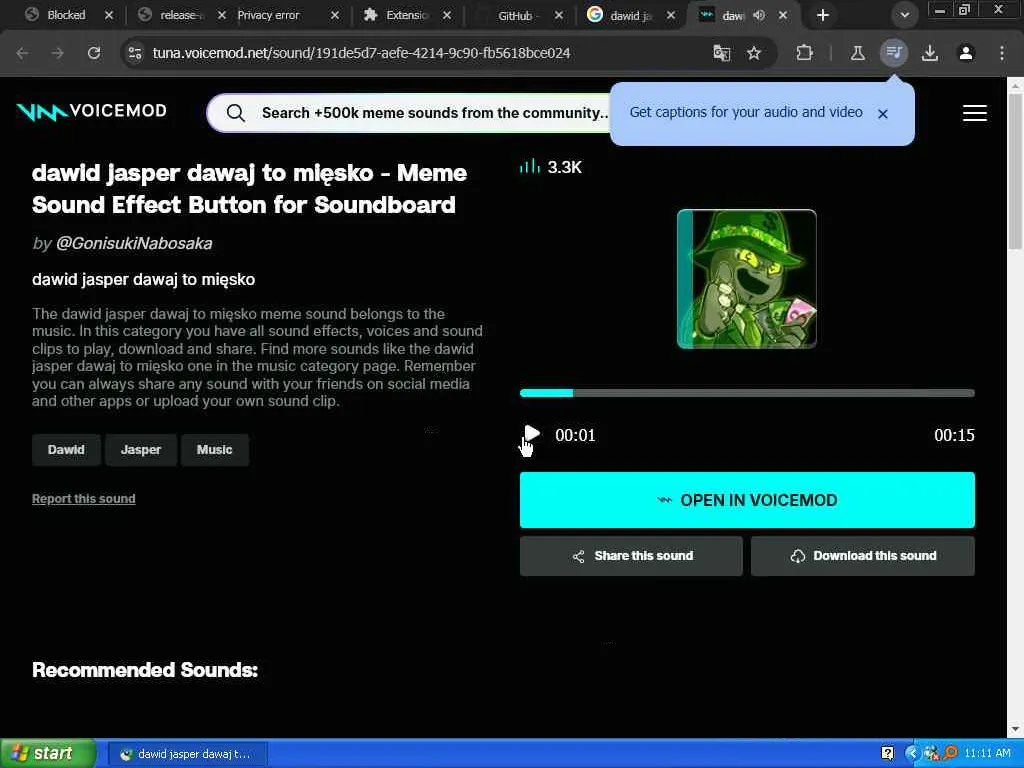Click the Voicemod logo
Image resolution: width=1024 pixels, height=768 pixels.
(91, 112)
